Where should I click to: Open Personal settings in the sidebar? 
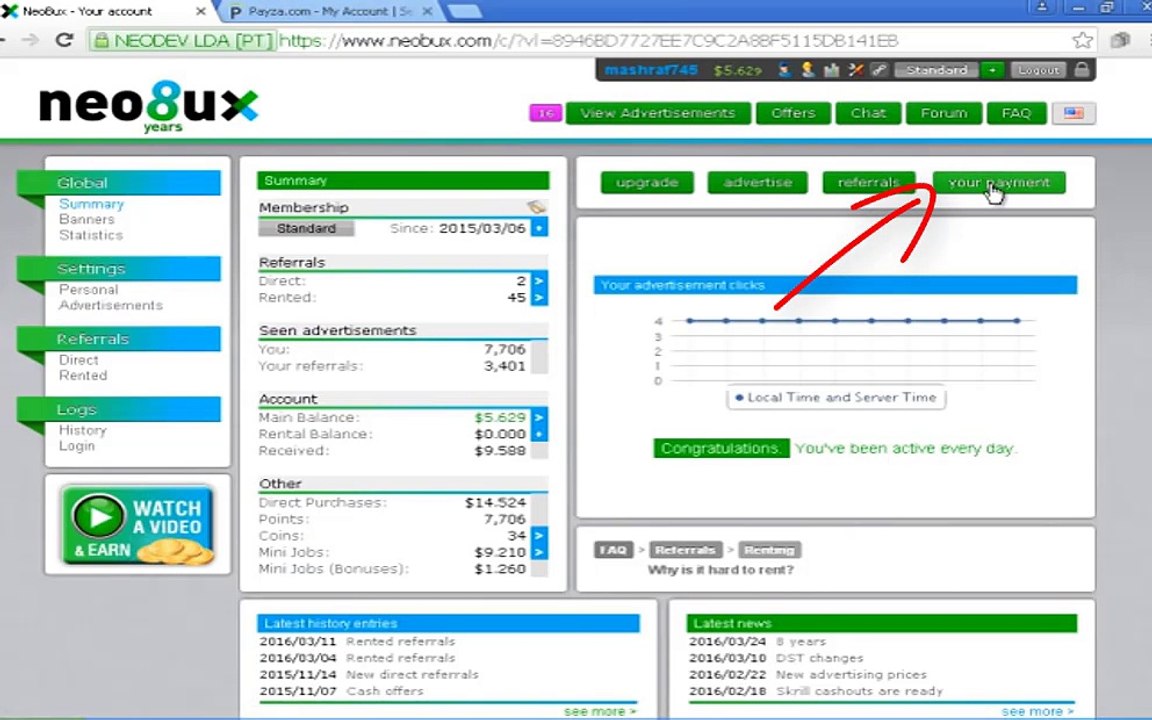(88, 289)
